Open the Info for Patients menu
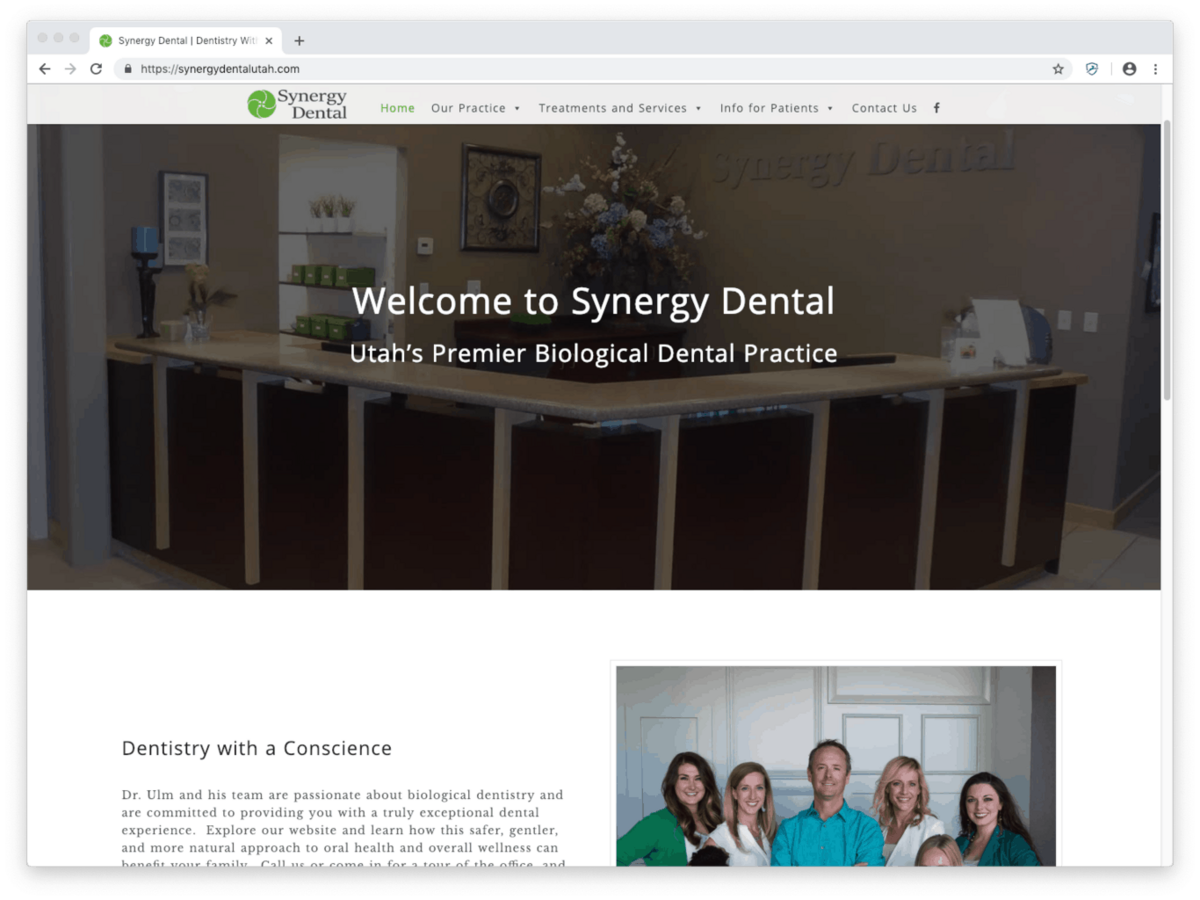Screen dimensions: 1200x900 (777, 108)
